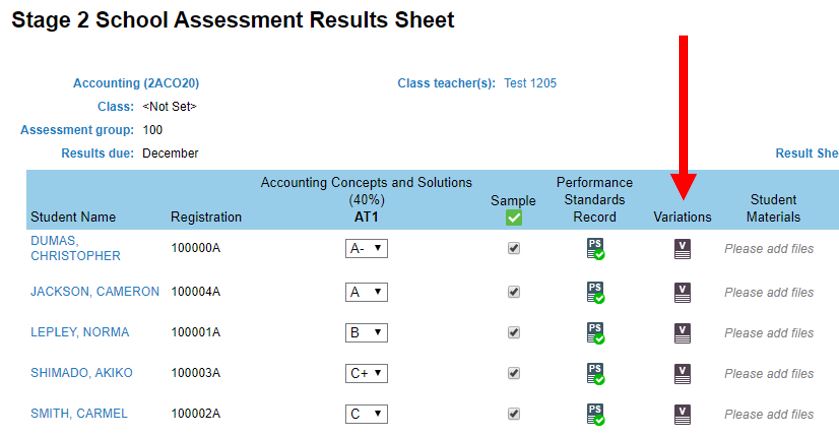Open Variations icon for Cameron Jackson
The width and height of the screenshot is (839, 438).
[x=682, y=293]
